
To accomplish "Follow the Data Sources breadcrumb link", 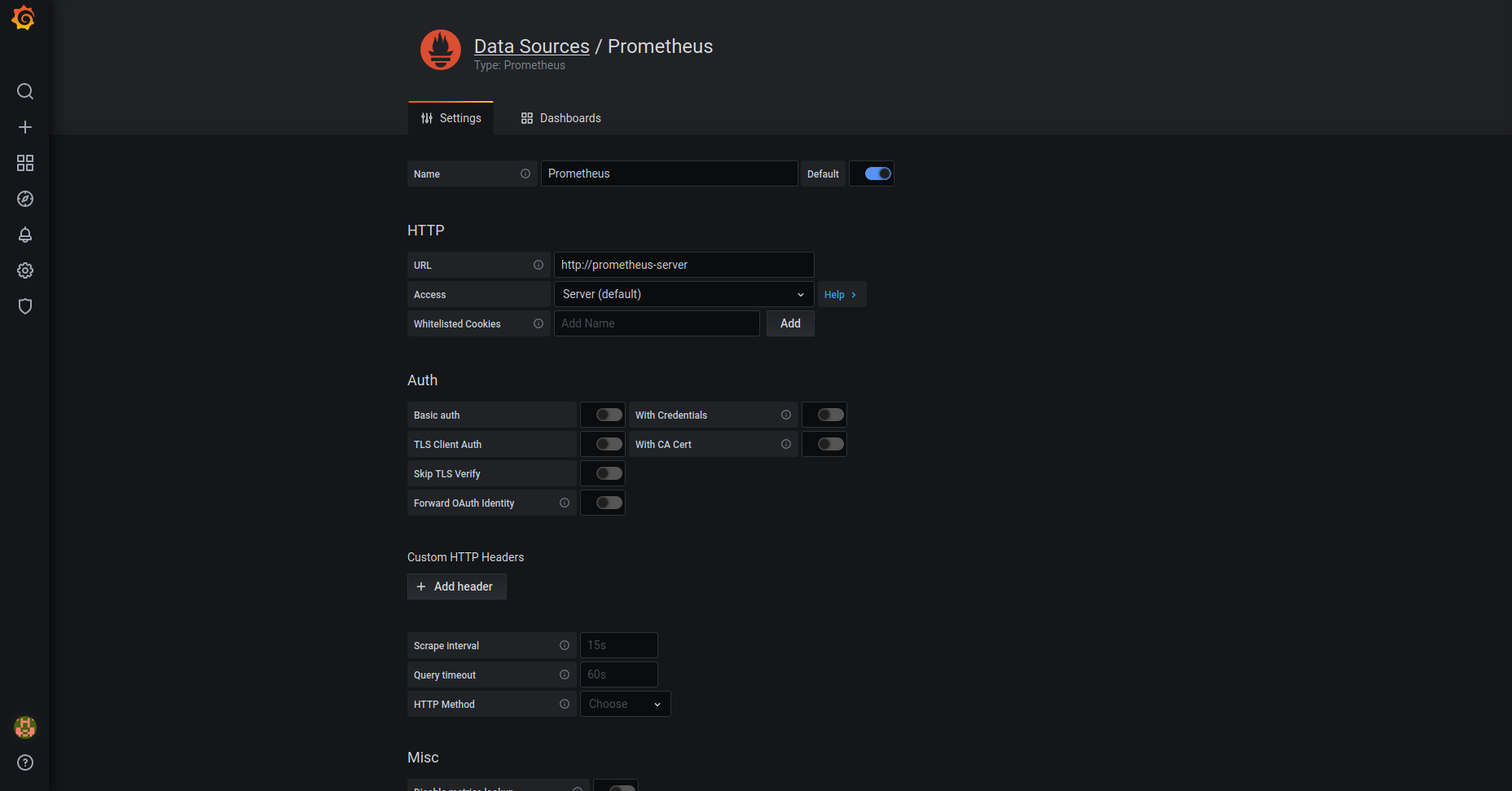I will point(532,46).
